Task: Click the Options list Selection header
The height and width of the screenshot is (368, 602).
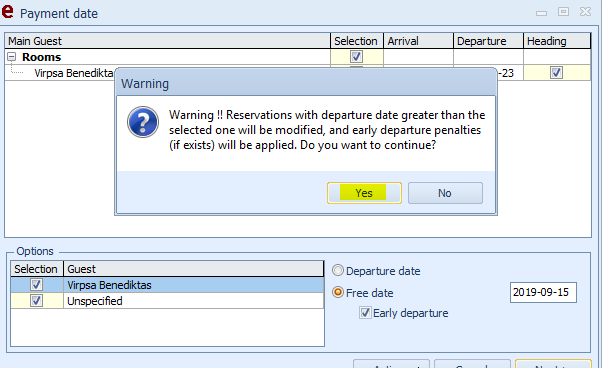Action: [x=37, y=269]
